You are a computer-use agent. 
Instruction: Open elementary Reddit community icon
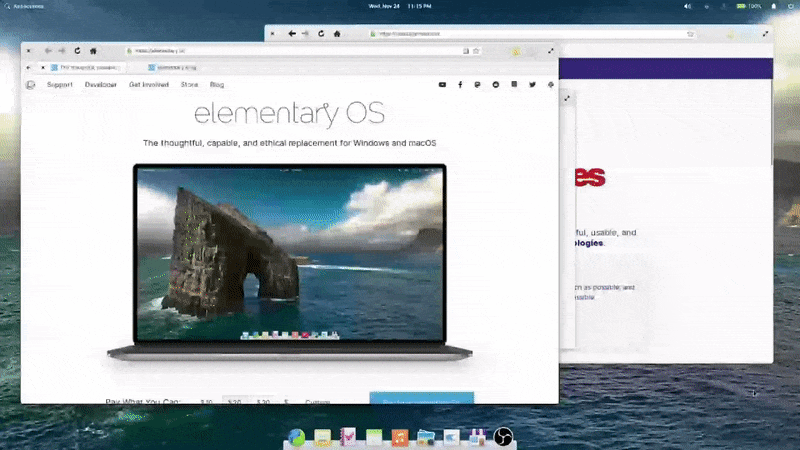click(x=496, y=85)
